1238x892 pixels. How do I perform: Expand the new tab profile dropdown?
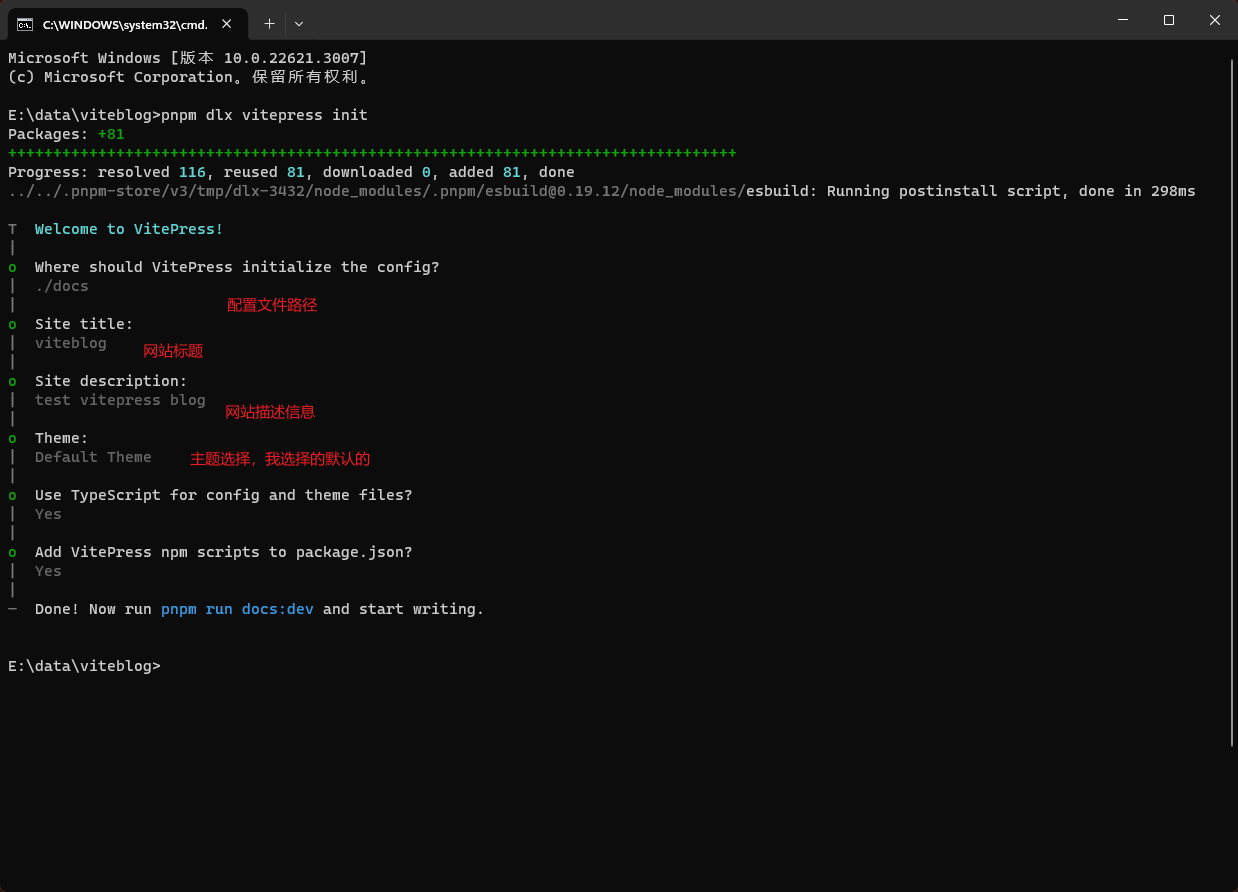click(299, 23)
